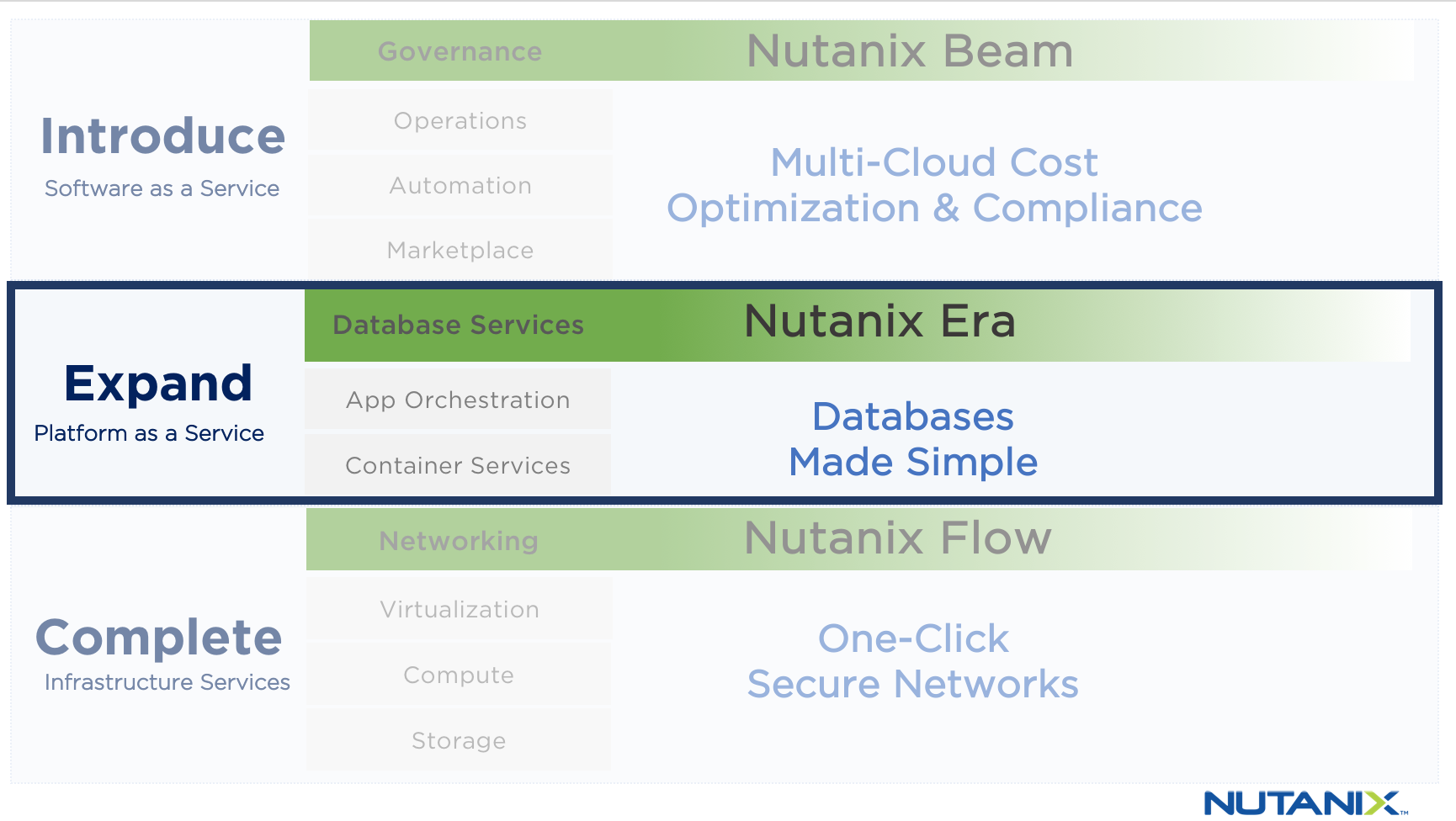Click the Database Services block
1456x821 pixels.
point(458,326)
